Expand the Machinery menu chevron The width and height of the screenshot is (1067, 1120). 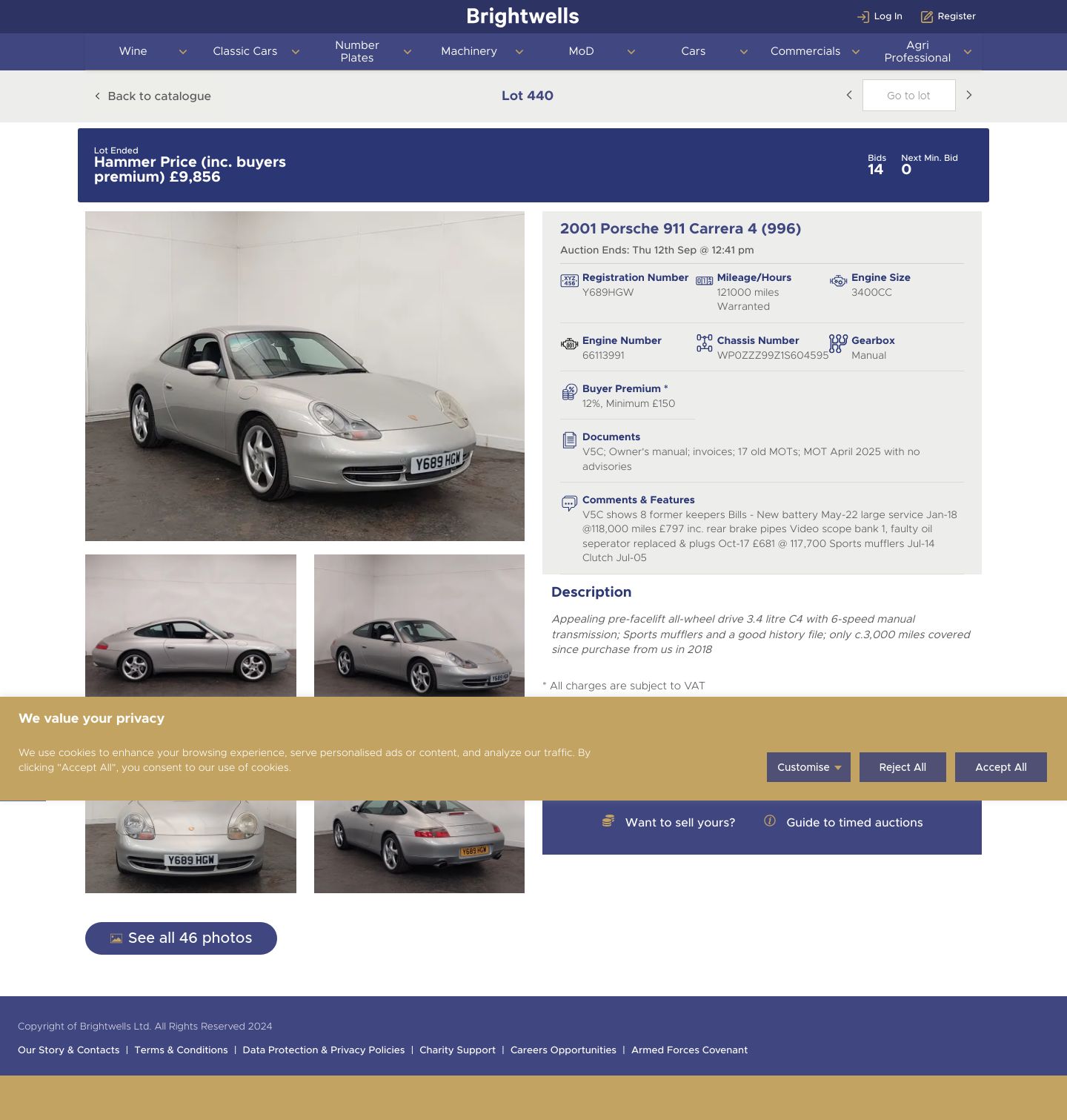pos(519,52)
